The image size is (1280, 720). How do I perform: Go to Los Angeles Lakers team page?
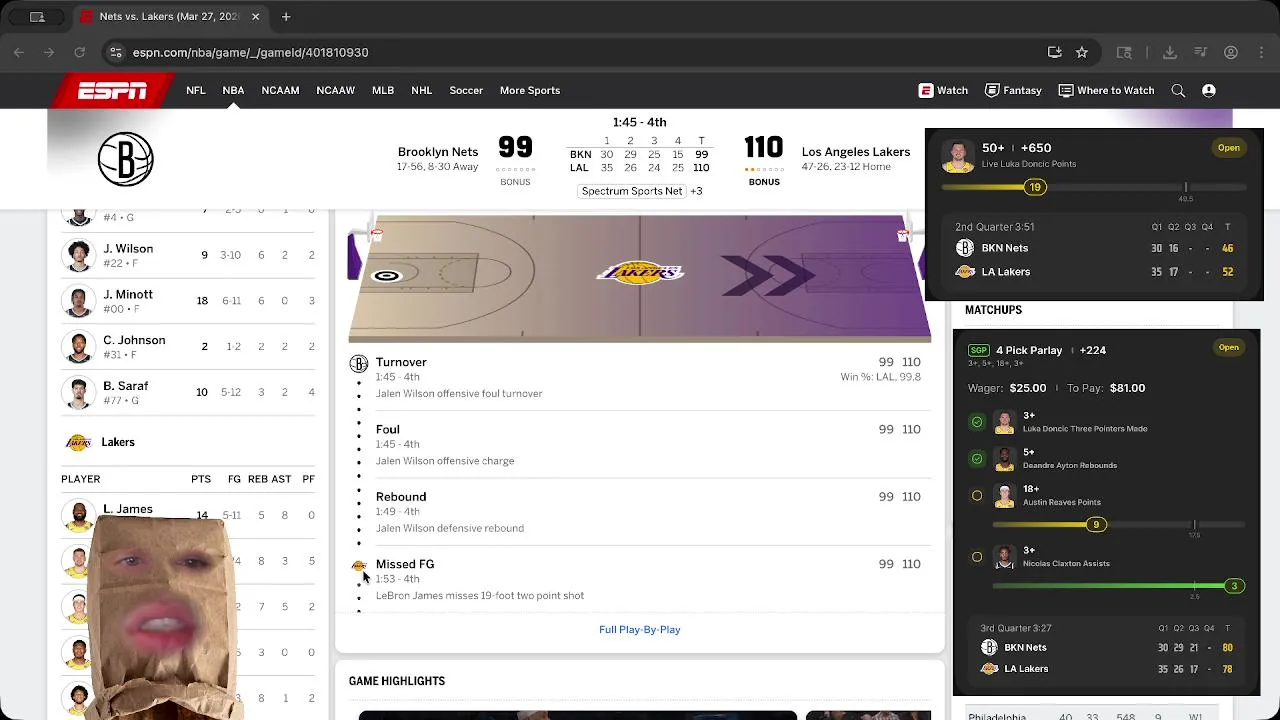pyautogui.click(x=856, y=152)
